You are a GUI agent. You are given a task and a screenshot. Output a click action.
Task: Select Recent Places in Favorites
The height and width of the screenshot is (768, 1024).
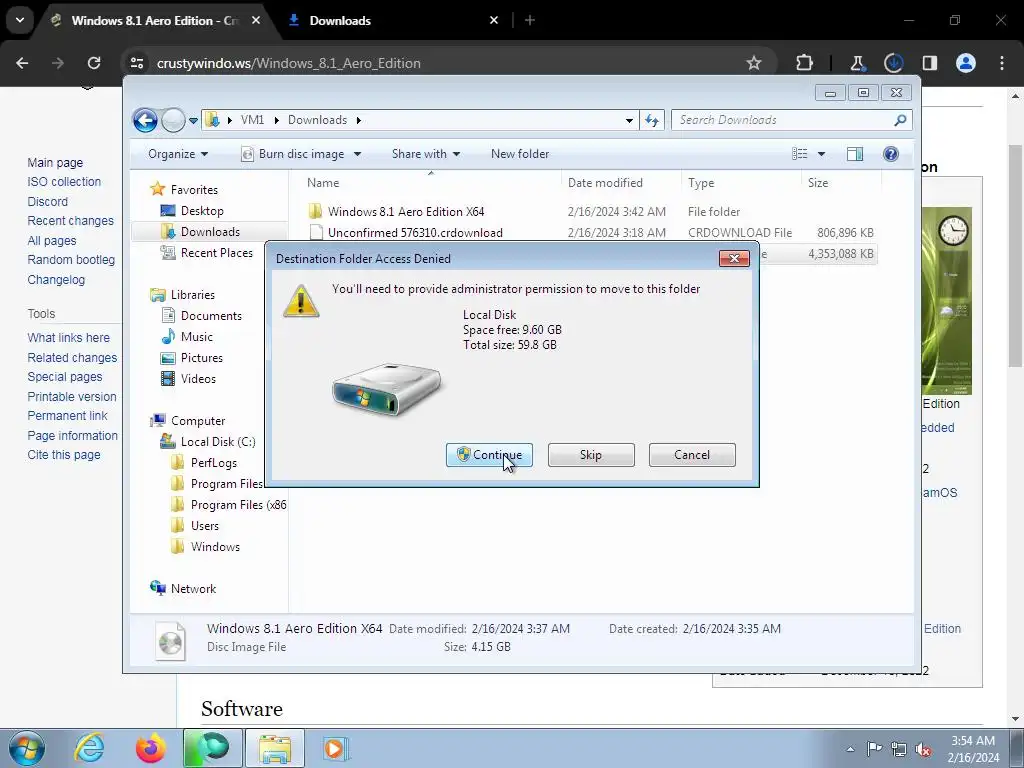pos(216,253)
